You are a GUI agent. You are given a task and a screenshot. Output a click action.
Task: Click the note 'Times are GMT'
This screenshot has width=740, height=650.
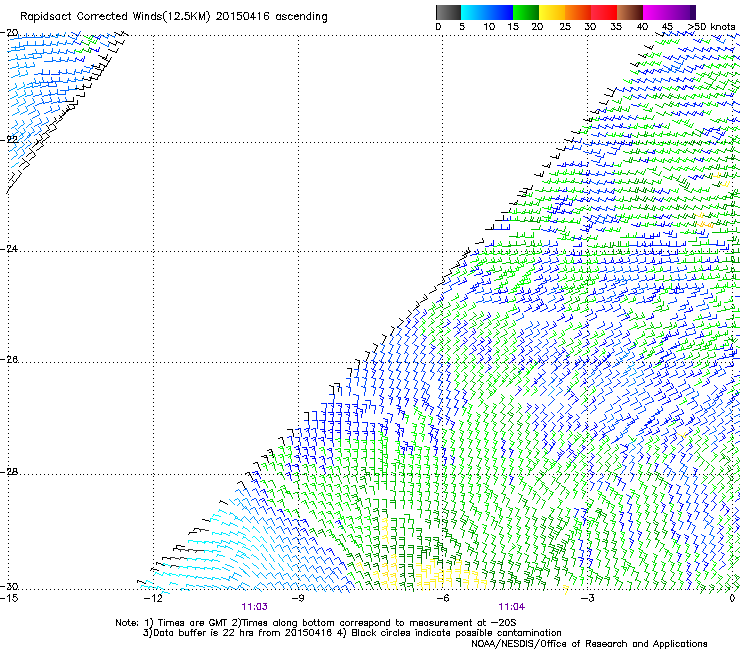pyautogui.click(x=193, y=623)
